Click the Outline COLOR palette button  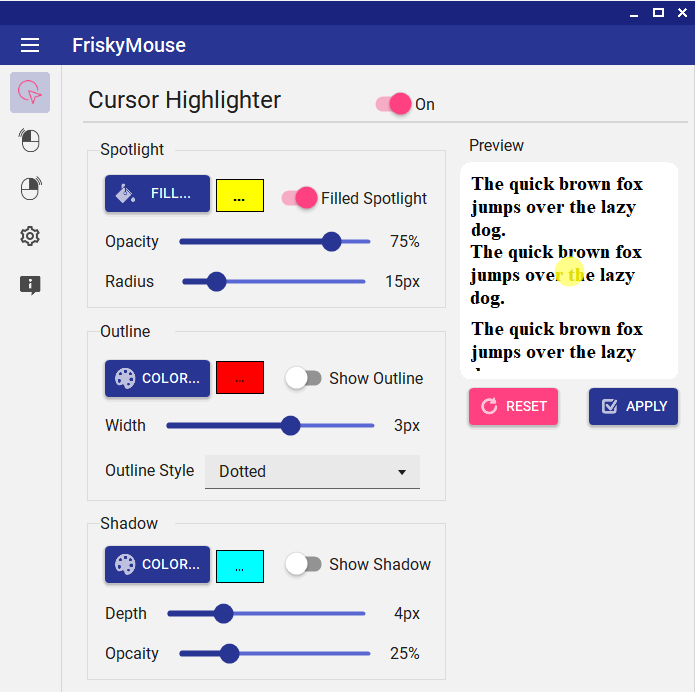(x=157, y=379)
